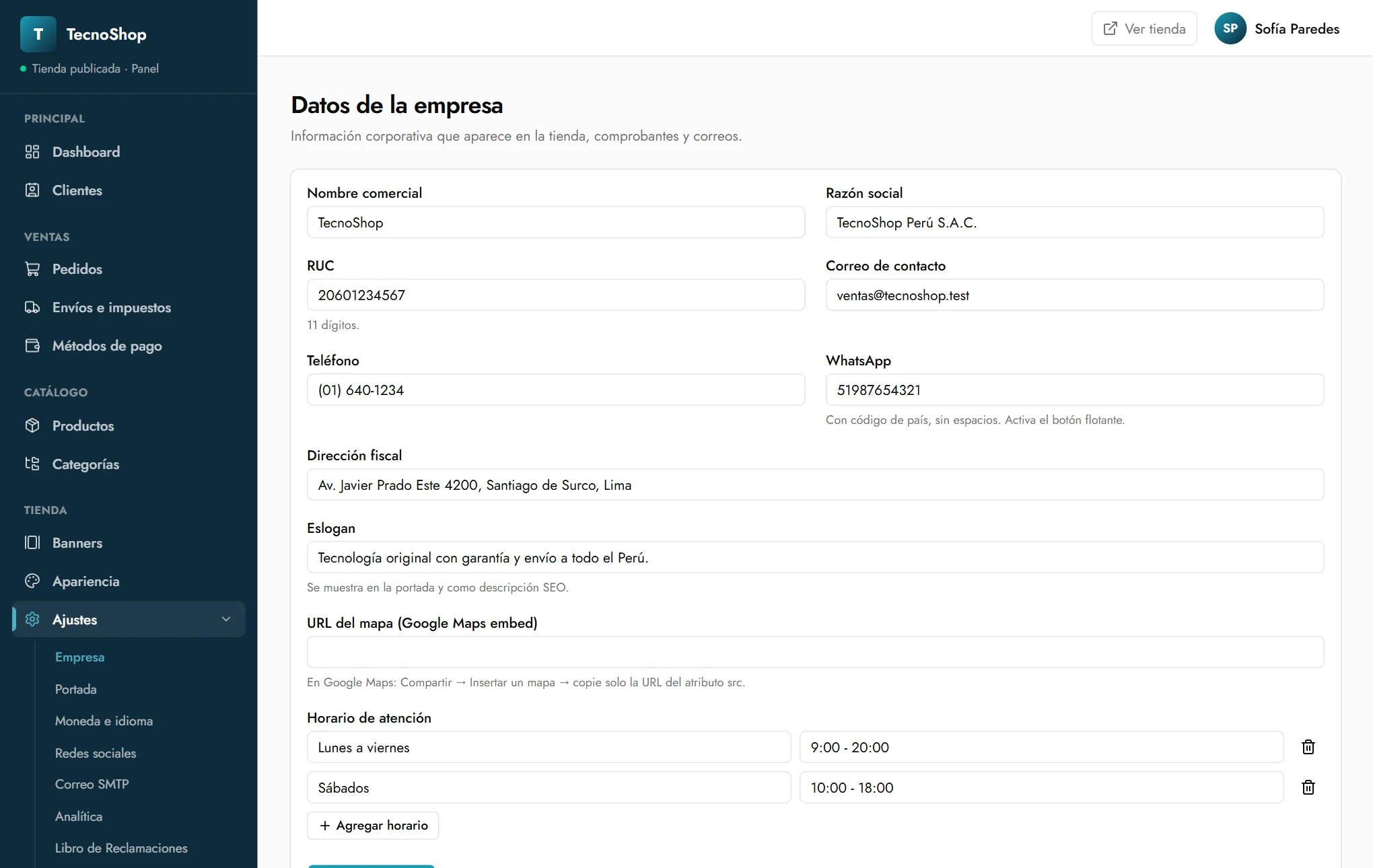
Task: Click the Productos box icon
Action: [x=32, y=426]
